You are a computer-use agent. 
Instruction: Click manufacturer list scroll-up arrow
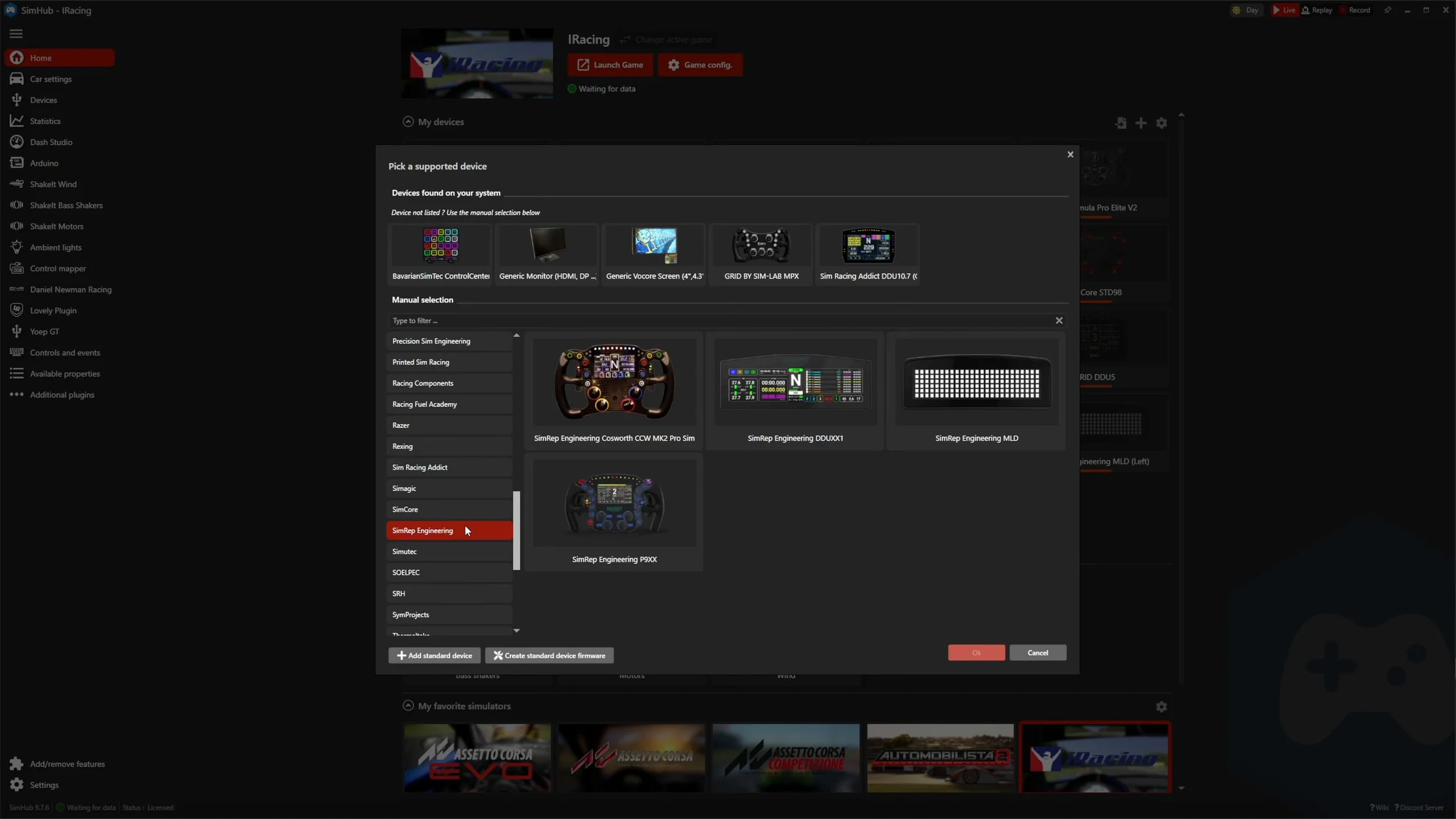coord(516,336)
